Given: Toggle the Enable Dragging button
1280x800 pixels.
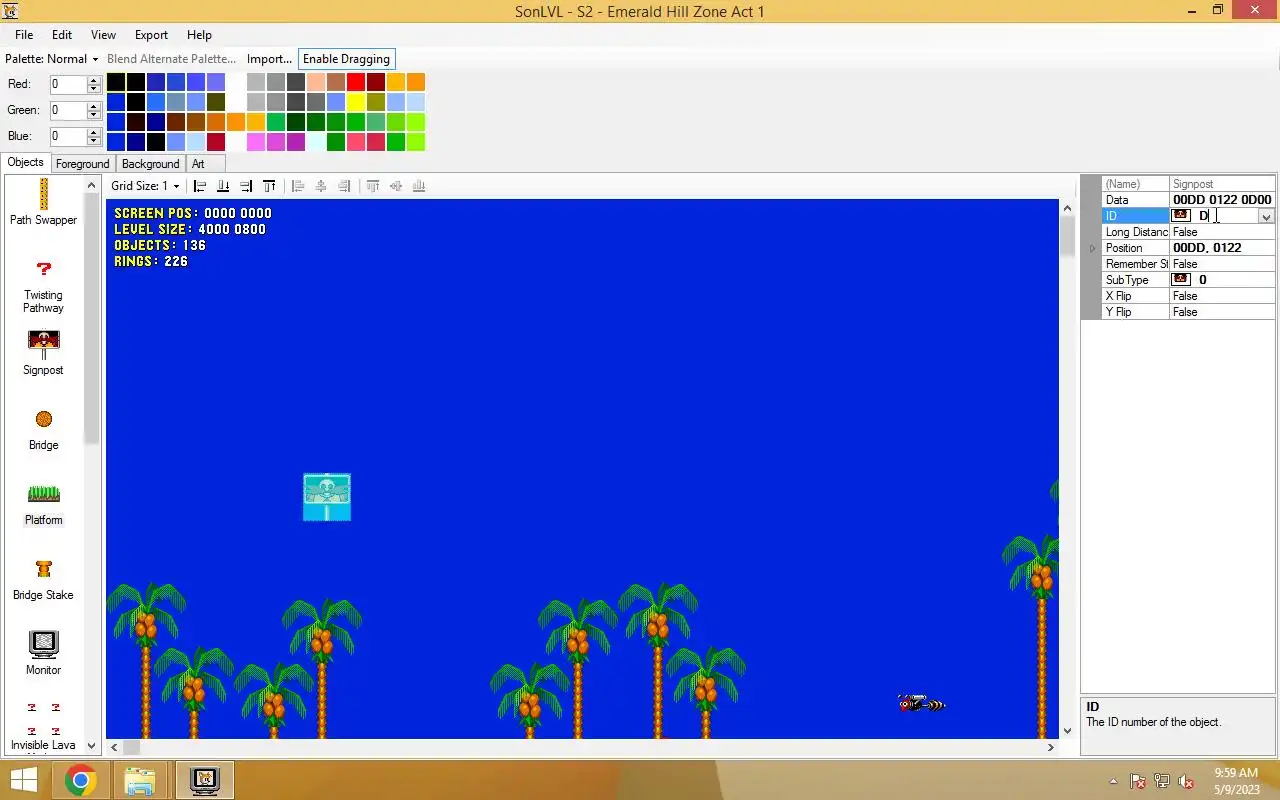Looking at the screenshot, I should pos(346,59).
